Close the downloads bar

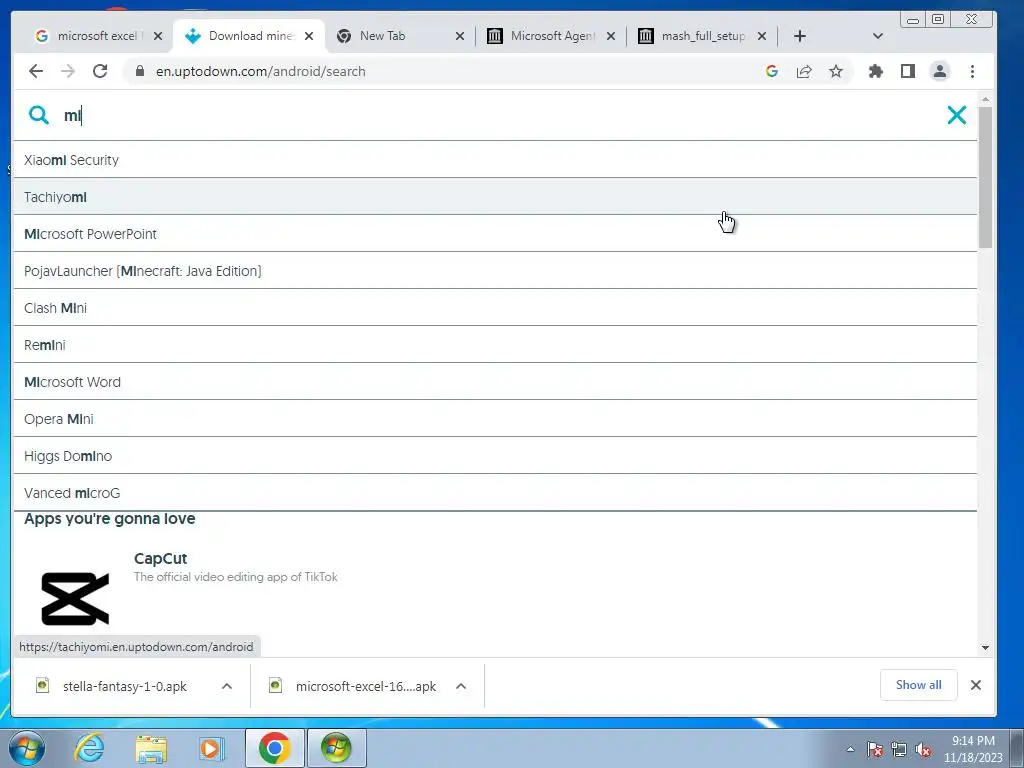tap(976, 685)
